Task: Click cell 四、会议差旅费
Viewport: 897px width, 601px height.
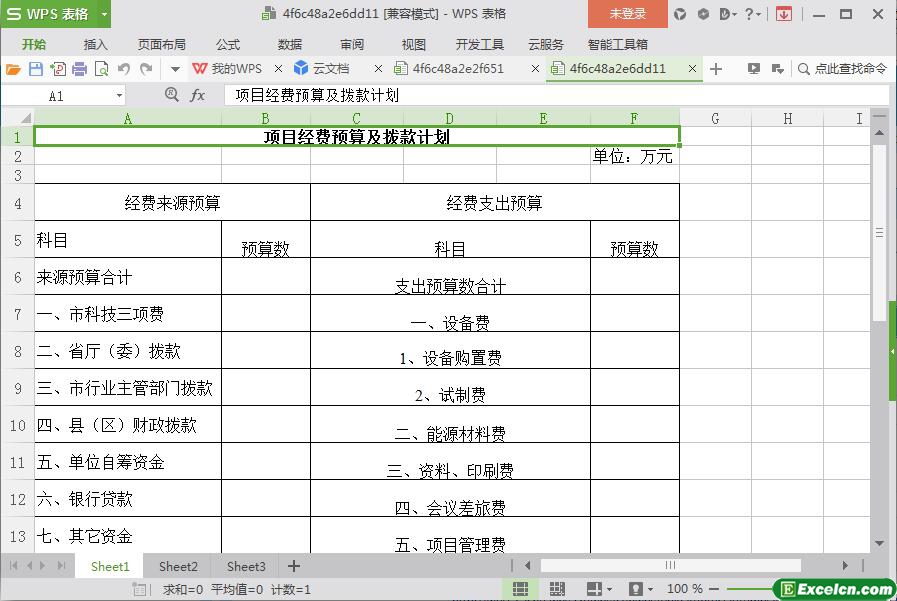Action: pyautogui.click(x=450, y=499)
